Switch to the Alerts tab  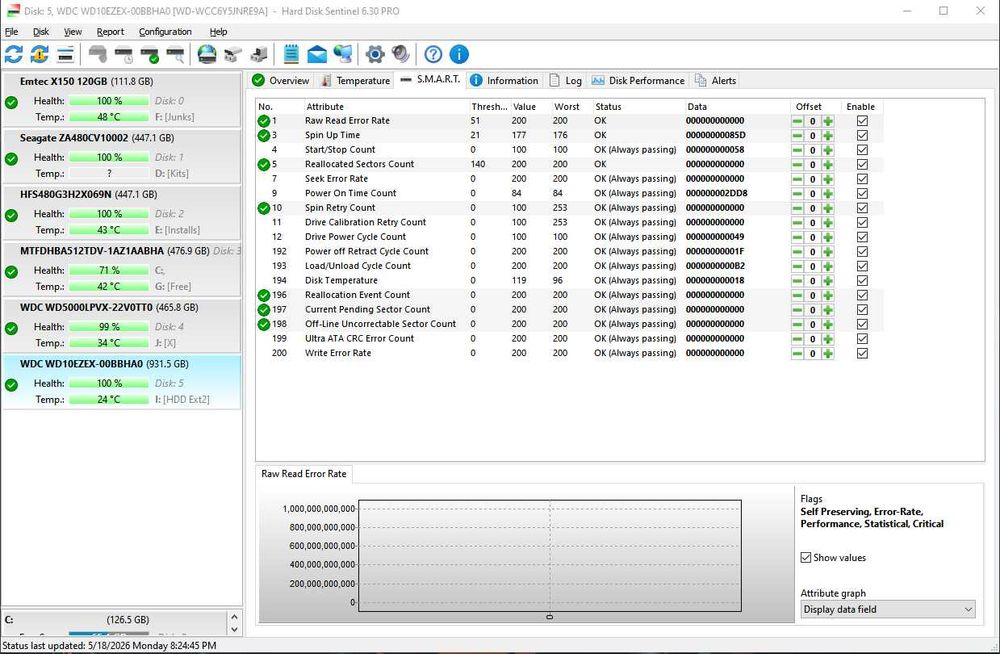[716, 80]
